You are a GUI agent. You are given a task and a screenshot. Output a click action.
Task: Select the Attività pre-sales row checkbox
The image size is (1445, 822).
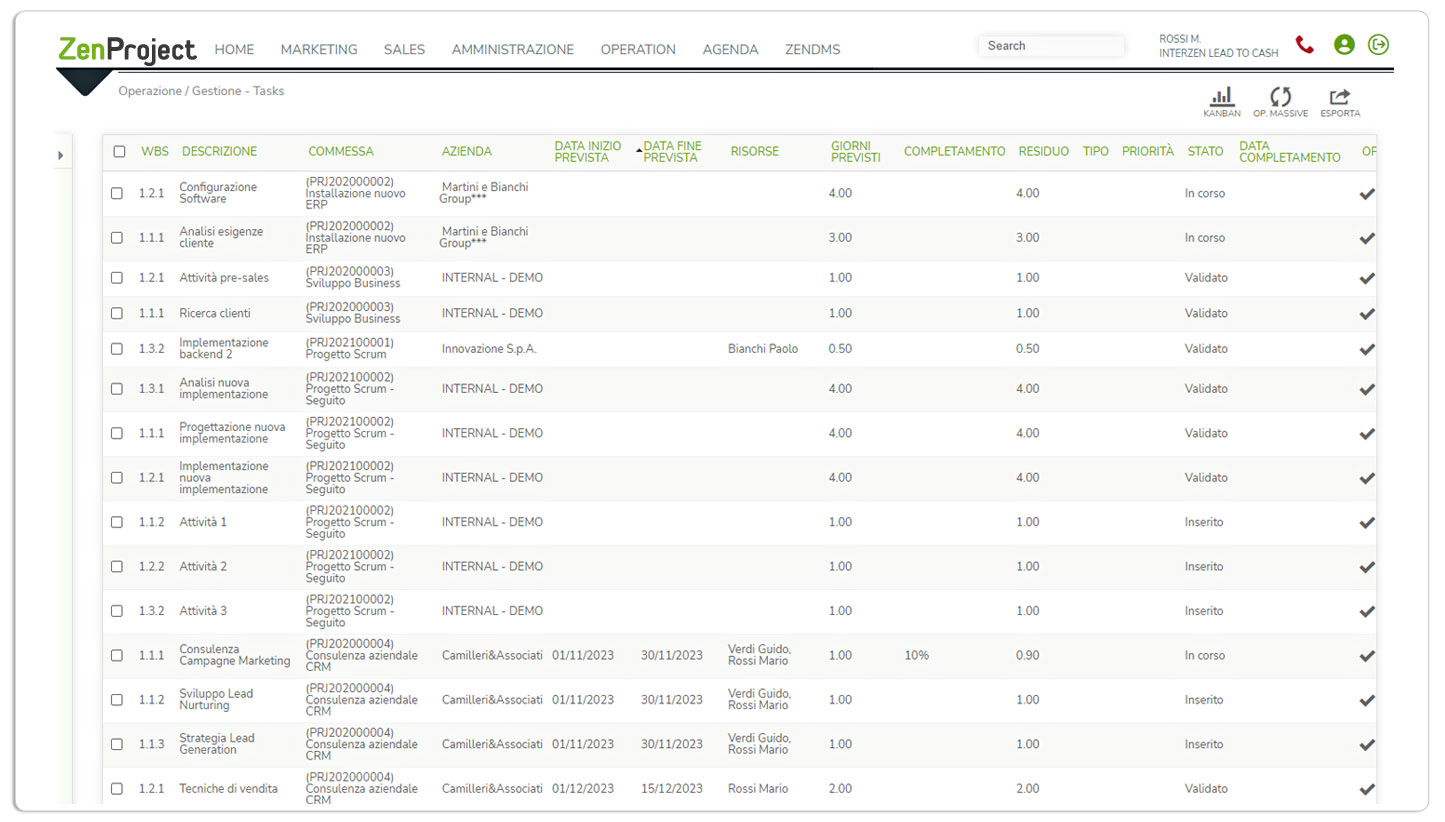point(117,278)
